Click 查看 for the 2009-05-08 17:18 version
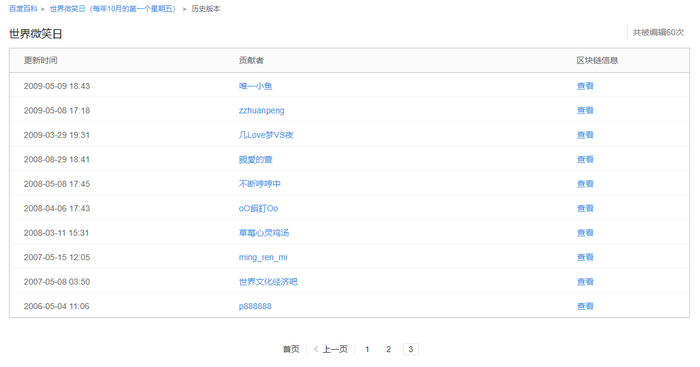 [585, 111]
